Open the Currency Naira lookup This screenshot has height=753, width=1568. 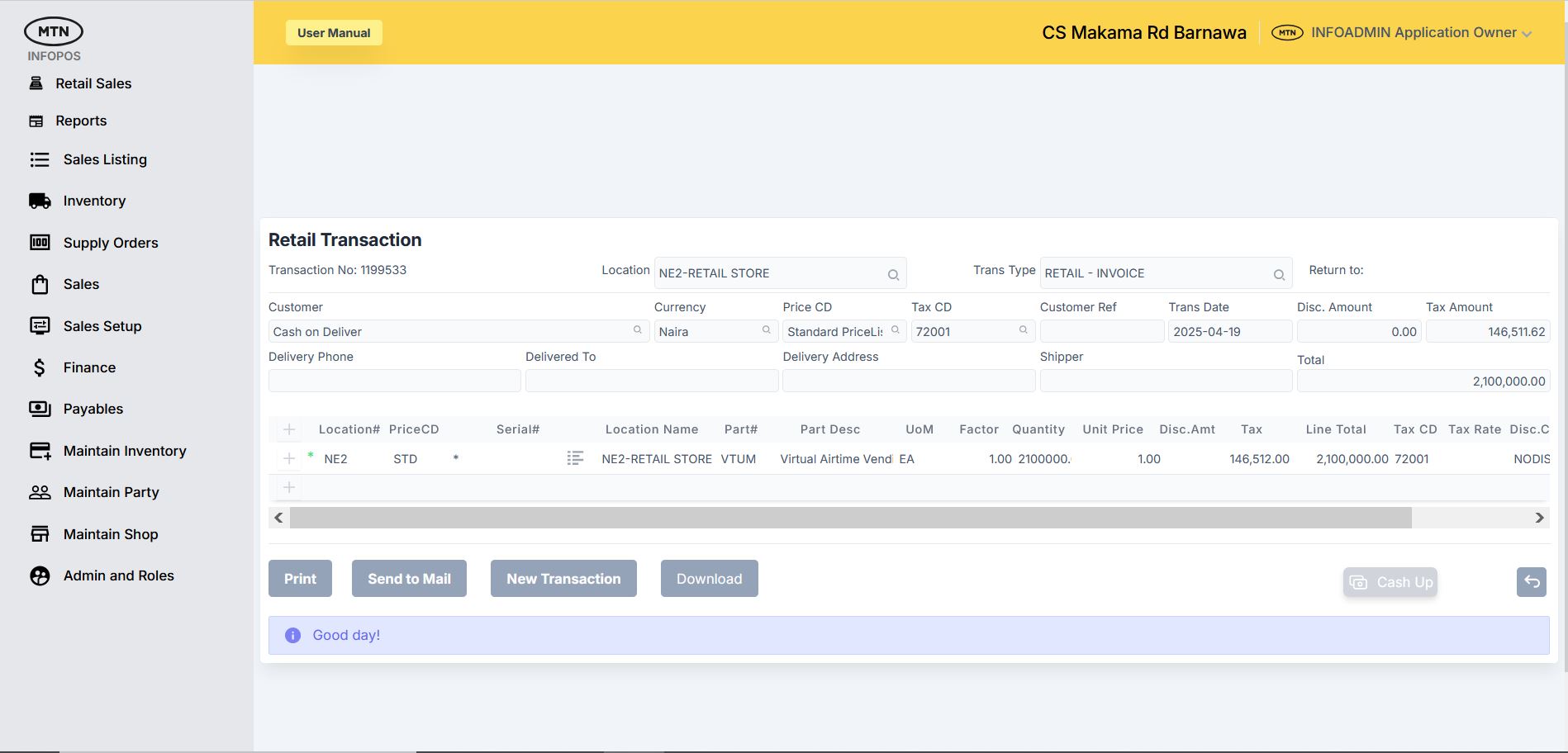click(x=766, y=330)
